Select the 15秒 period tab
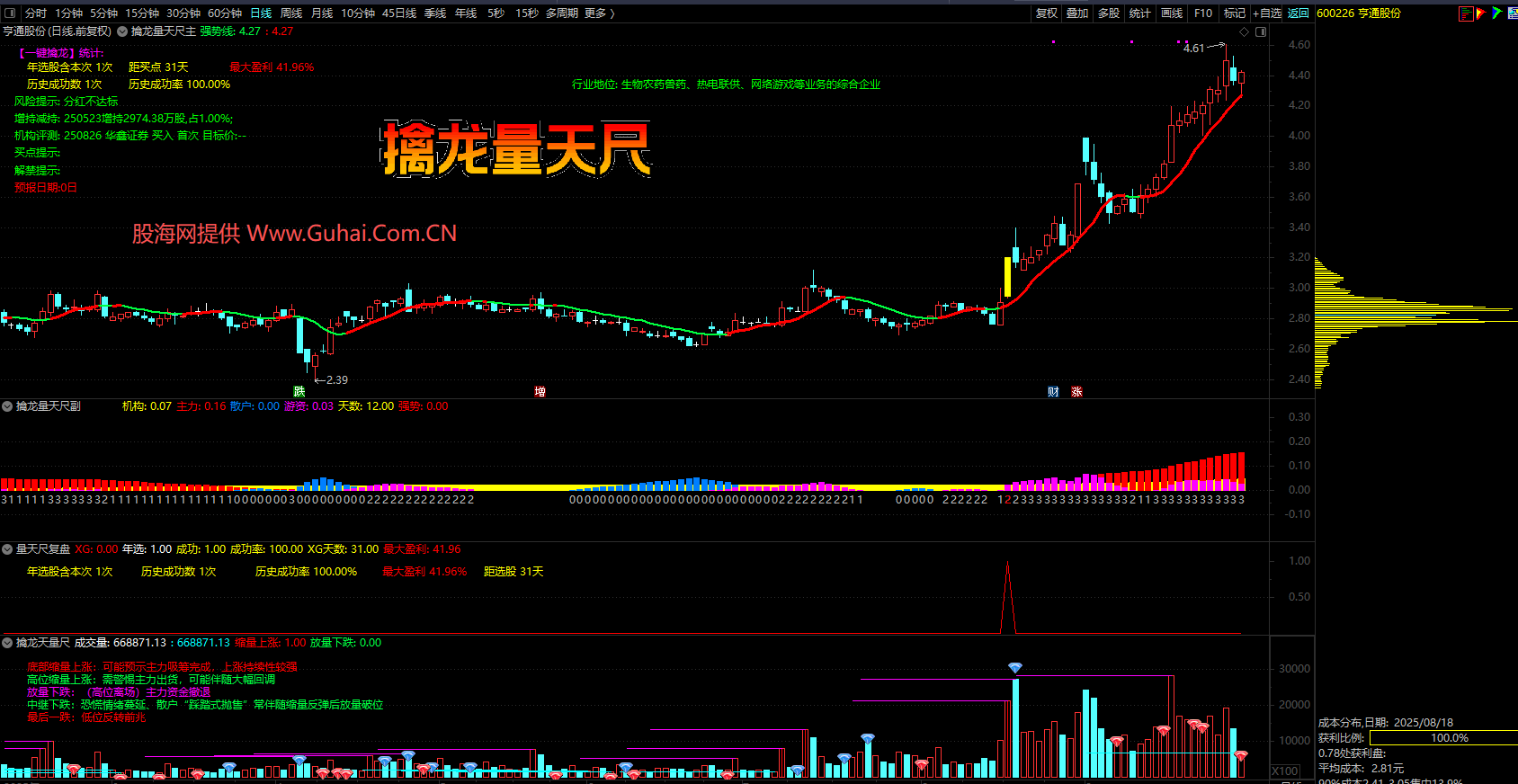Image resolution: width=1518 pixels, height=784 pixels. (527, 13)
